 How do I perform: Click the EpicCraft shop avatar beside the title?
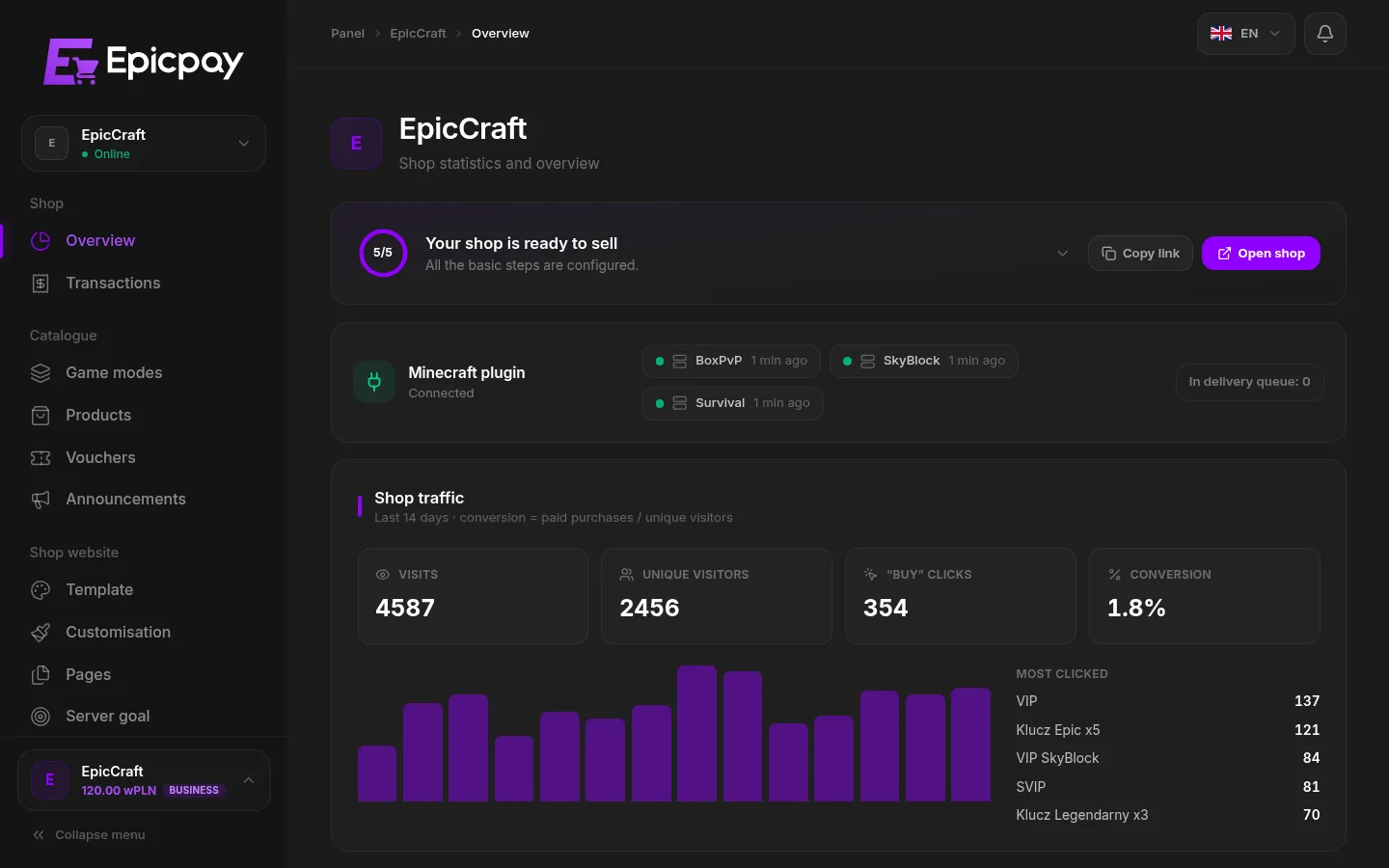pos(357,144)
